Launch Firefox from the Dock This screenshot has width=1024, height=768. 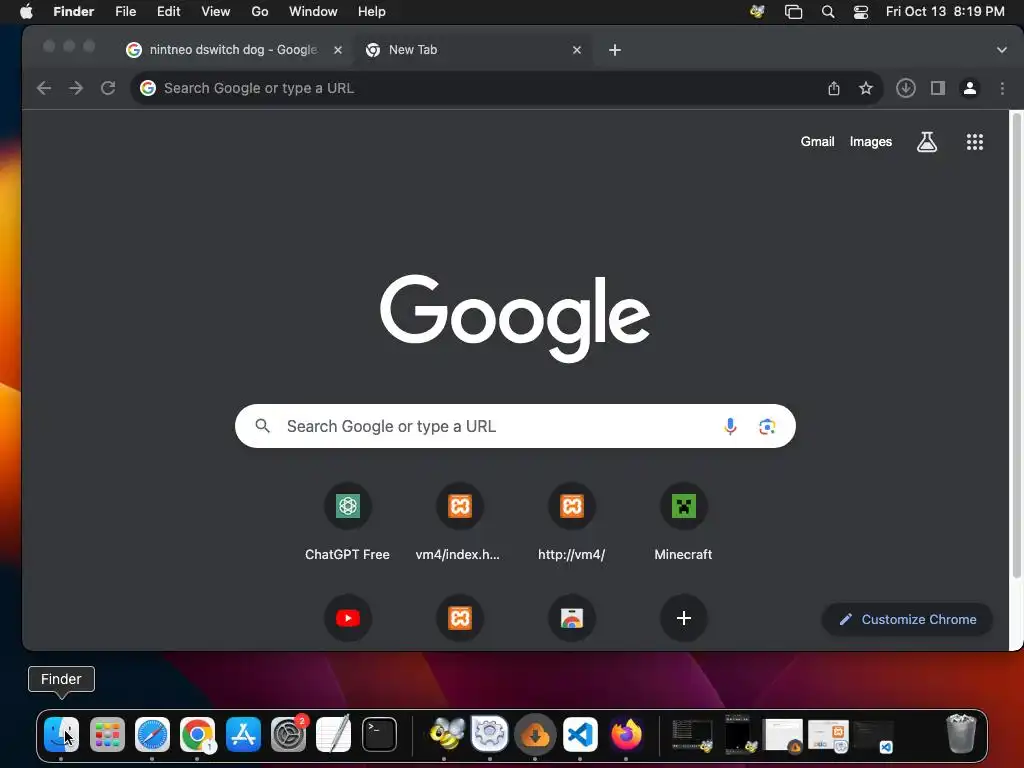pos(626,734)
